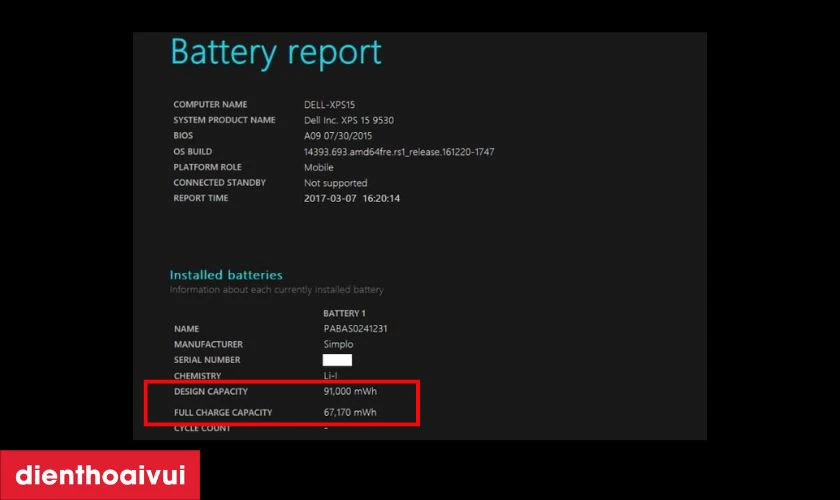Select the Not supported standby value
Screen dimensions: 840x500
(x=335, y=183)
